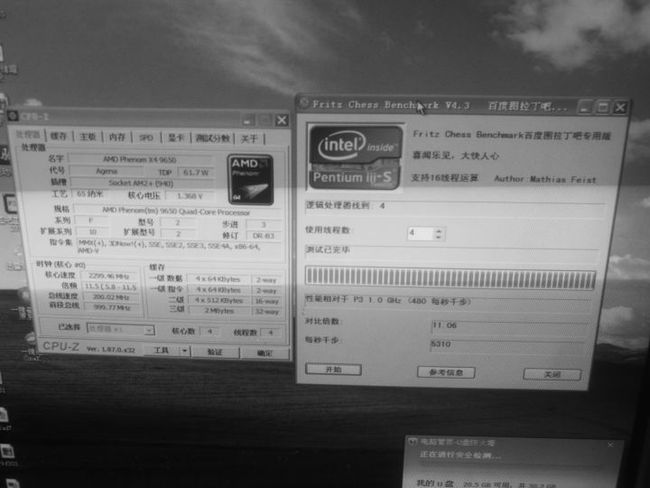Image resolution: width=650 pixels, height=488 pixels.
Task: Click the 工具 button in CPU-Z
Action: [161, 350]
